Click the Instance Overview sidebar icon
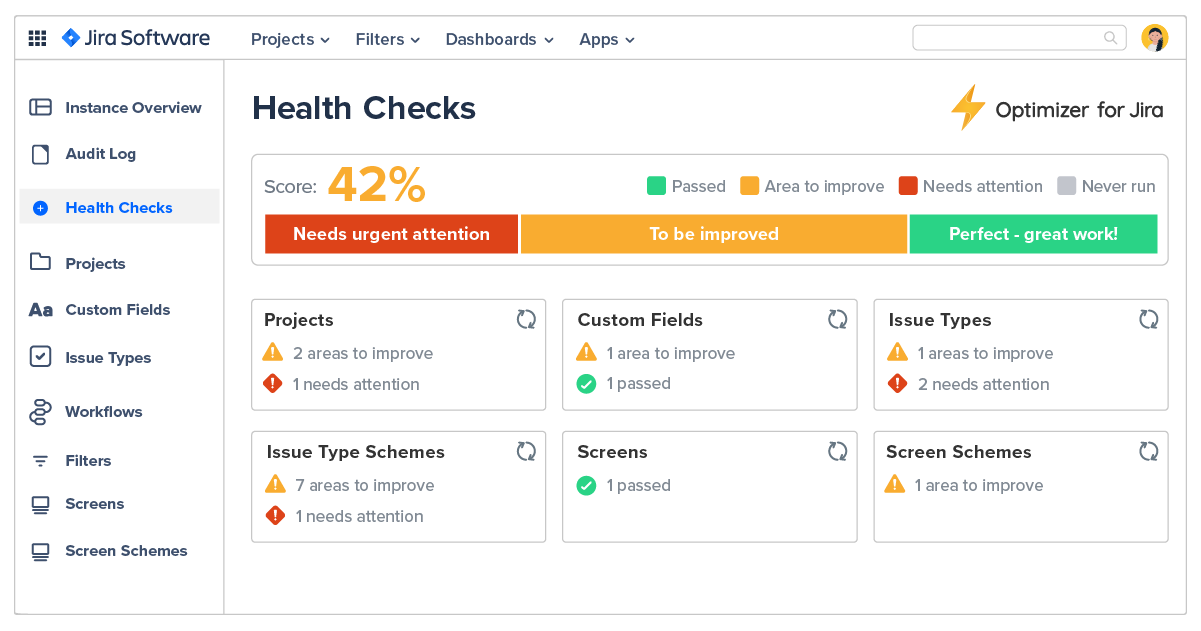1201x631 pixels. (40, 107)
